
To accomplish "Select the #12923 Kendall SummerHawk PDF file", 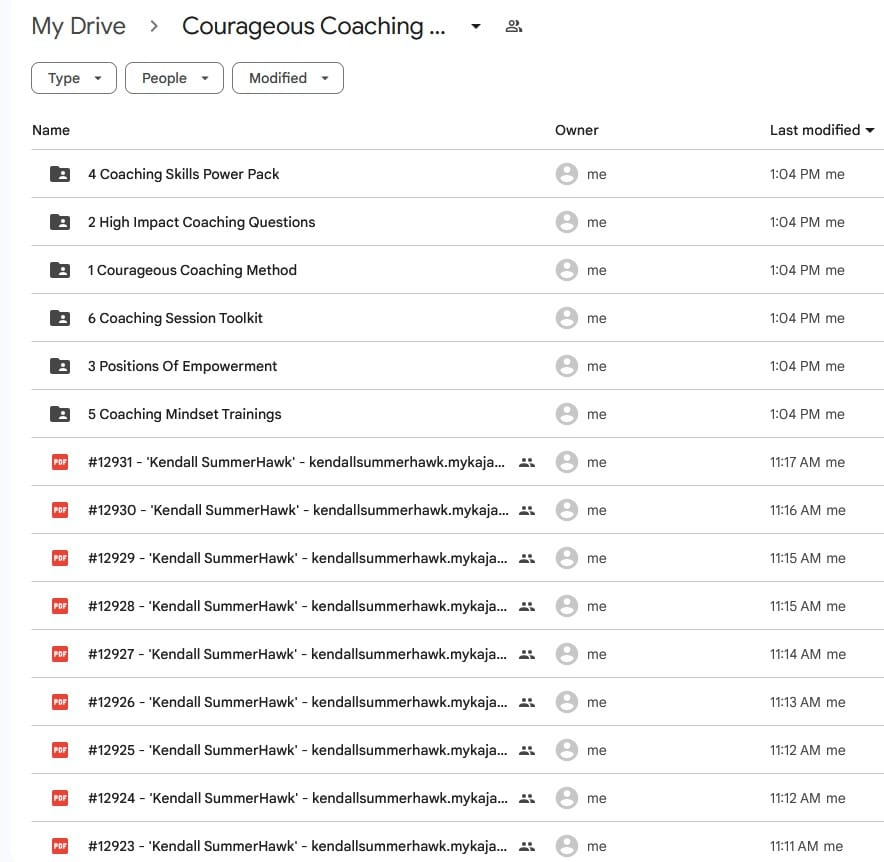I will [296, 846].
